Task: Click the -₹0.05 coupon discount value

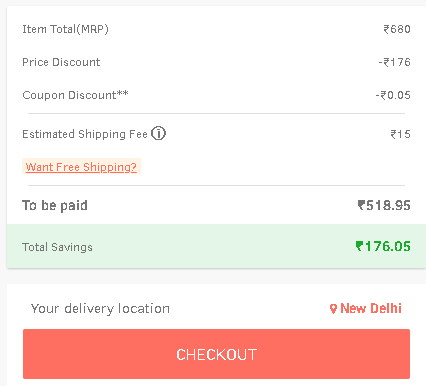Action: pos(393,95)
